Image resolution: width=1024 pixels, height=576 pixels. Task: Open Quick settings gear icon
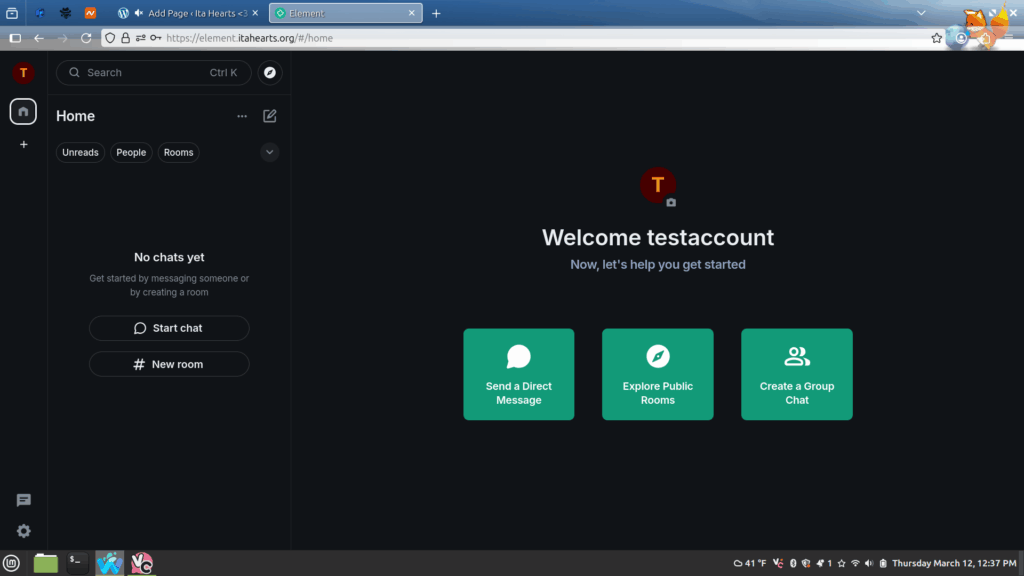pos(24,531)
